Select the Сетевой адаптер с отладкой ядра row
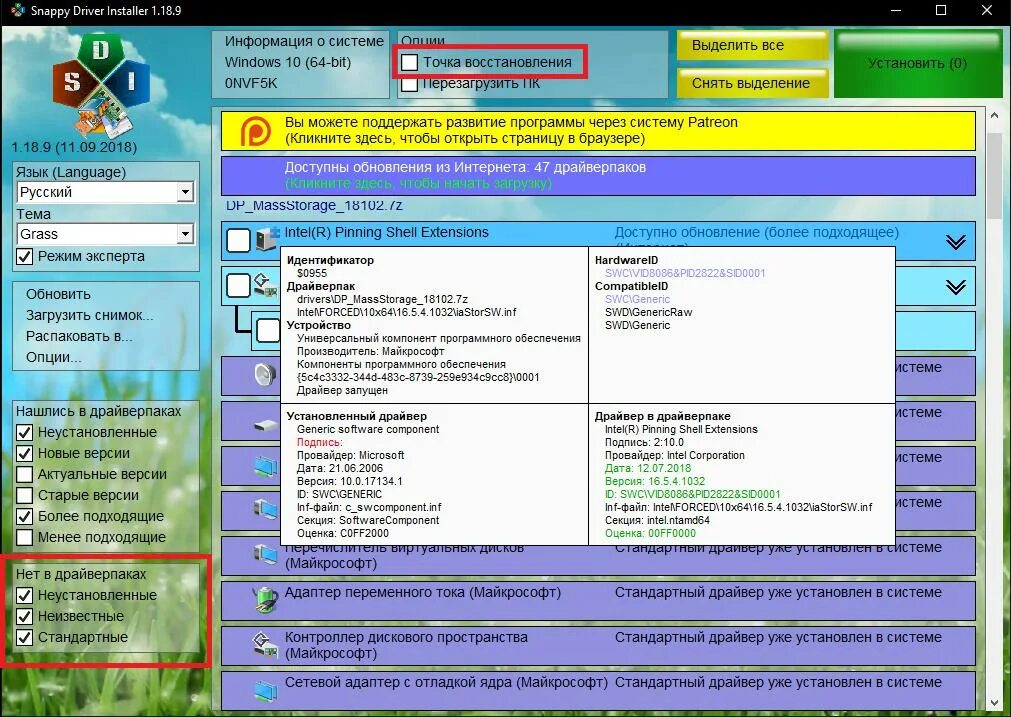 tap(598, 691)
